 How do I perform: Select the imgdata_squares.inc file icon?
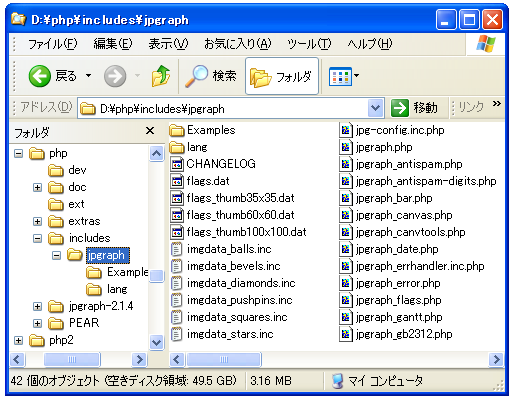tap(176, 317)
